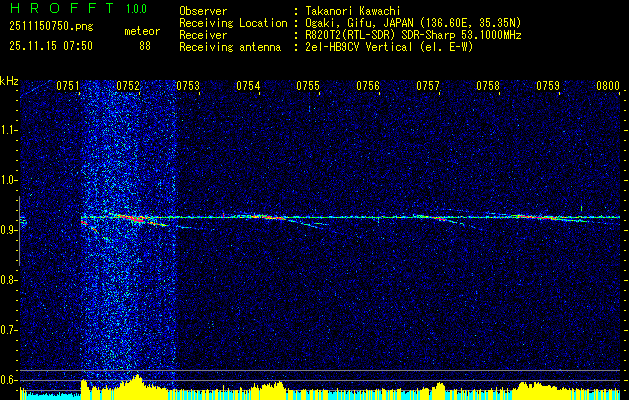Viewport: 629px width, 400px height.
Task: Click the 'Observer' field label
Action: [x=203, y=11]
